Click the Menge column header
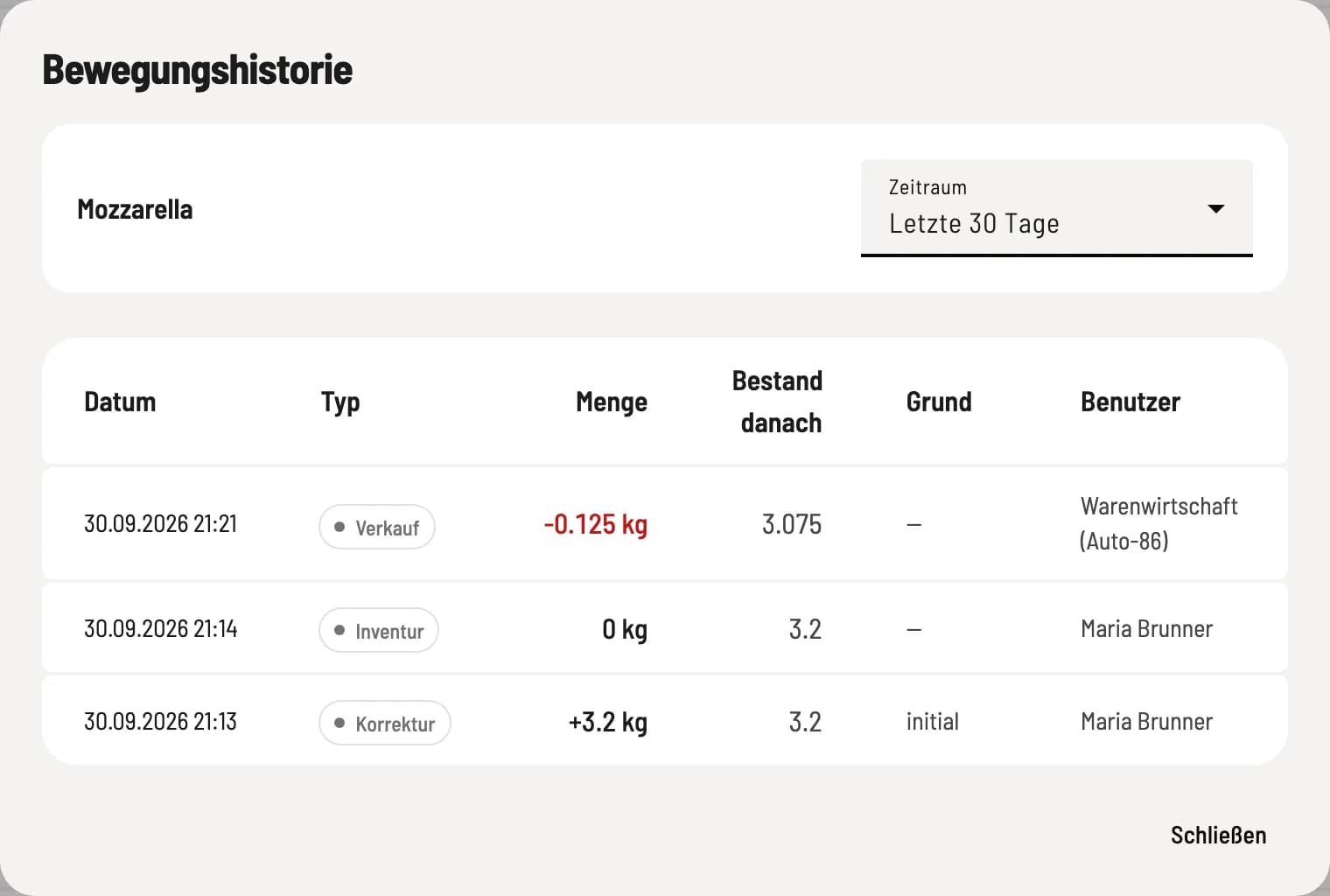1330x896 pixels. point(612,402)
